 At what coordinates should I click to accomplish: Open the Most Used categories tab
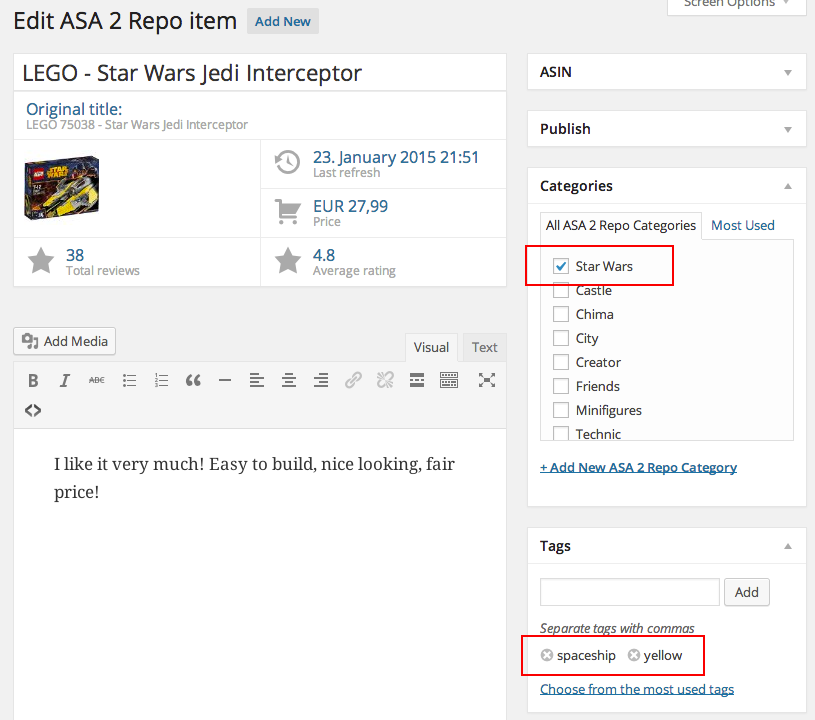pos(743,225)
